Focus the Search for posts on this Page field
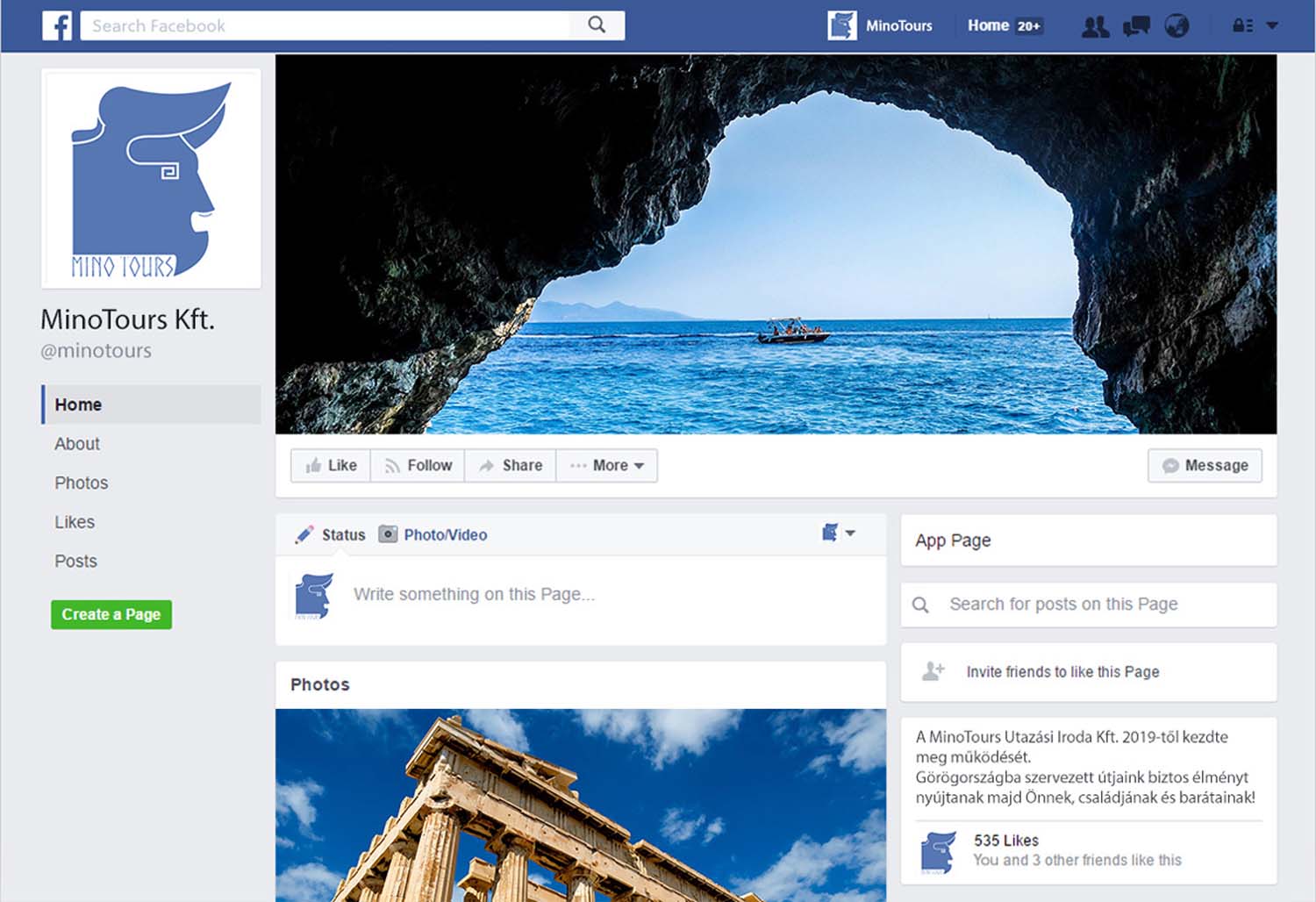The height and width of the screenshot is (902, 1316). [1088, 605]
